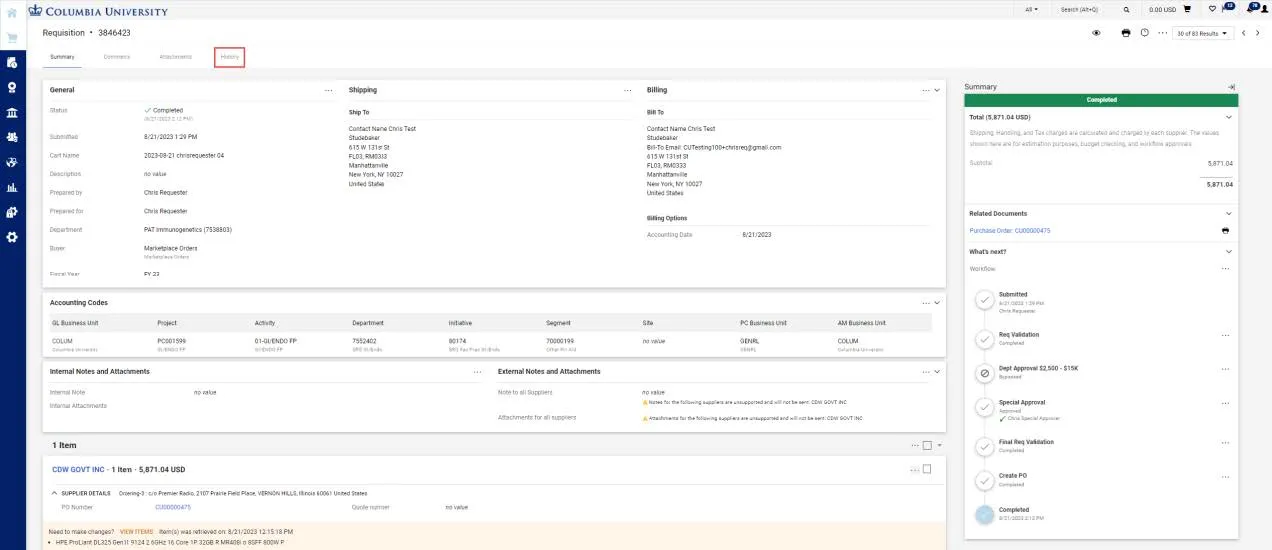This screenshot has height=550, width=1272.
Task: Open Req Validation step ellipsis
Action: pos(1225,335)
